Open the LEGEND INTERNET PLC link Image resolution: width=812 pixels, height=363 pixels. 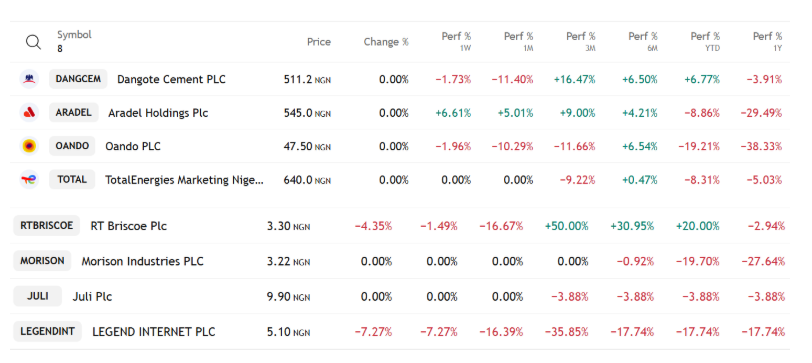point(153,332)
